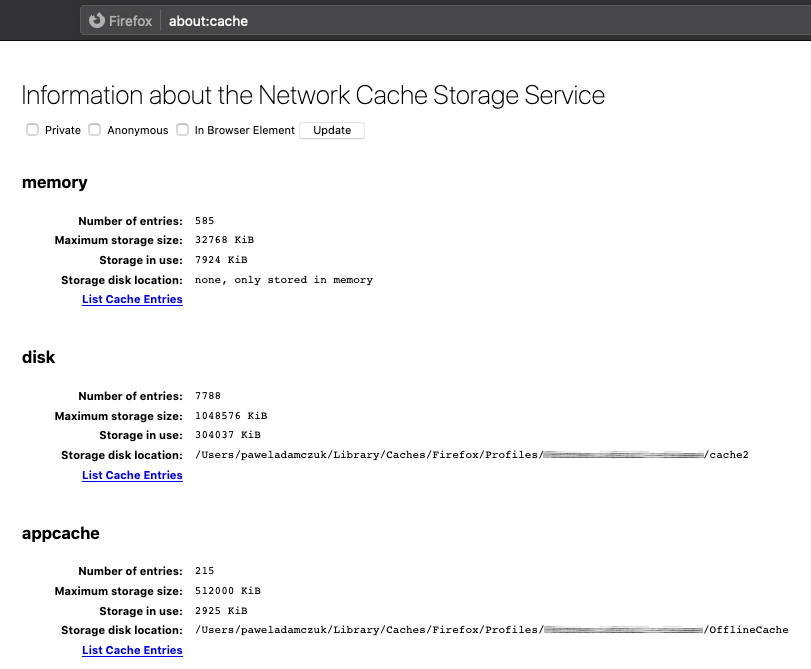The width and height of the screenshot is (811, 669).
Task: Click the memory entries count 585
Action: click(x=205, y=220)
